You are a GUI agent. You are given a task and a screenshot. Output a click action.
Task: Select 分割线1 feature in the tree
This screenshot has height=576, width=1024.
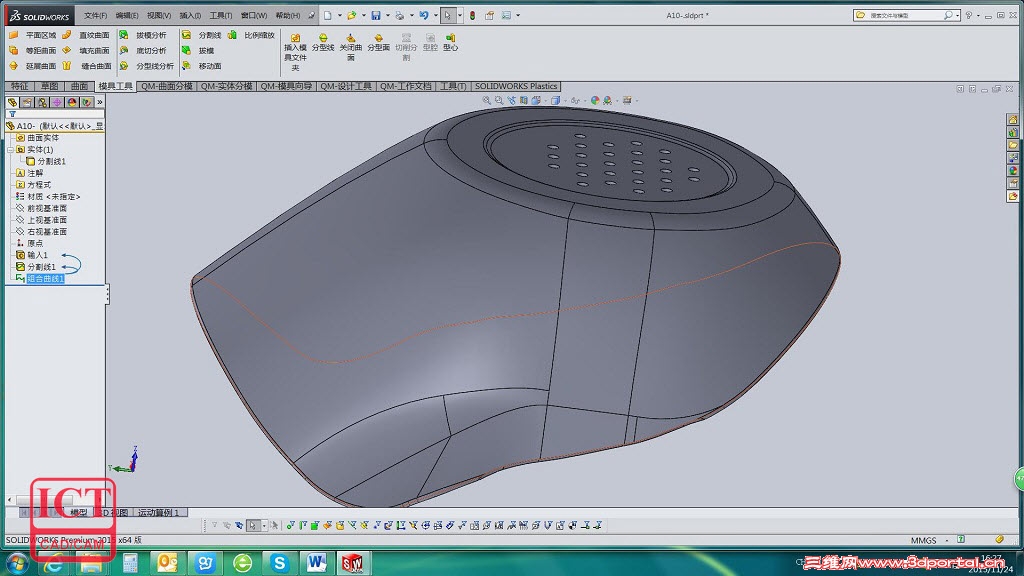click(40, 267)
